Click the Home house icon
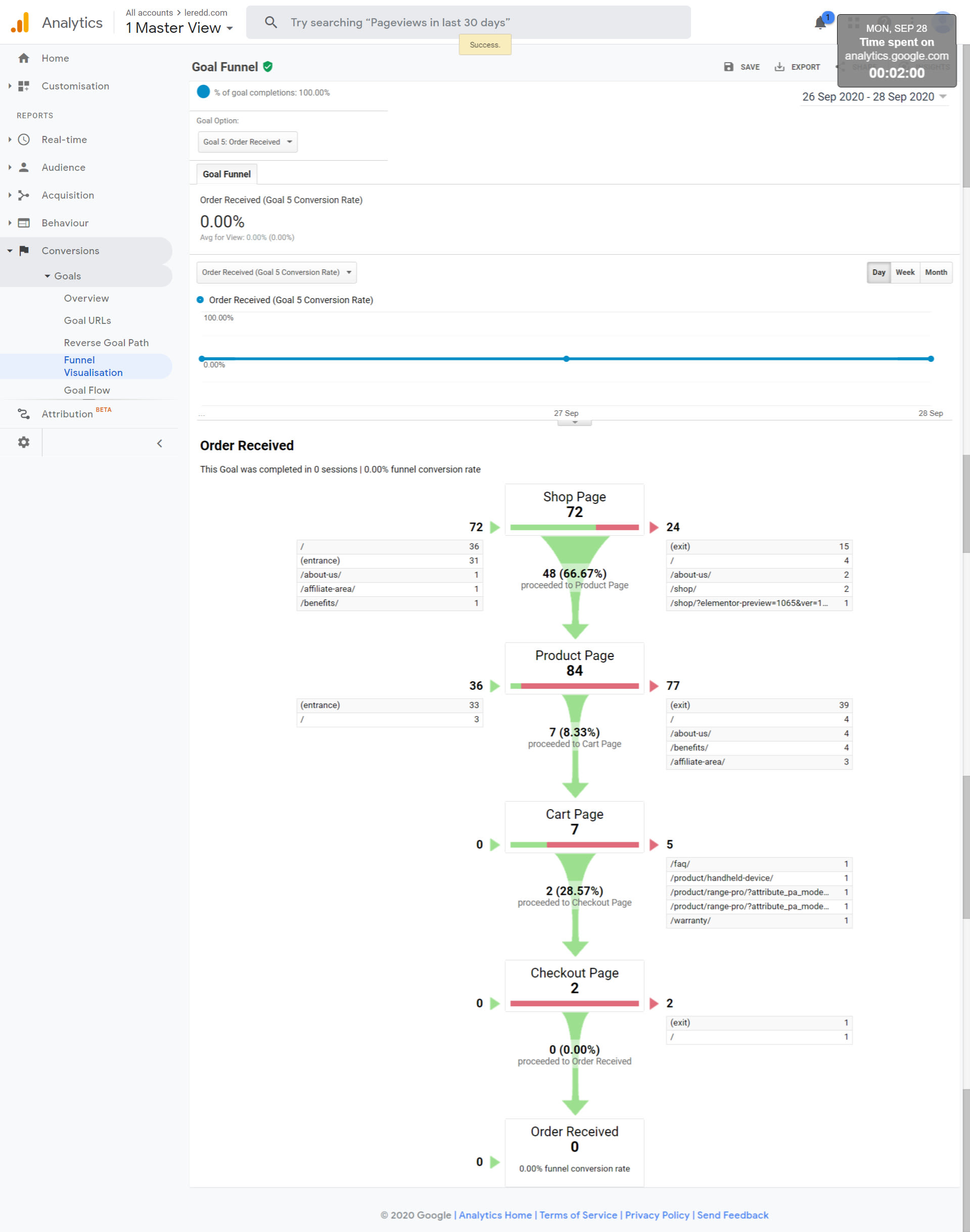The height and width of the screenshot is (1232, 970). (x=23, y=58)
